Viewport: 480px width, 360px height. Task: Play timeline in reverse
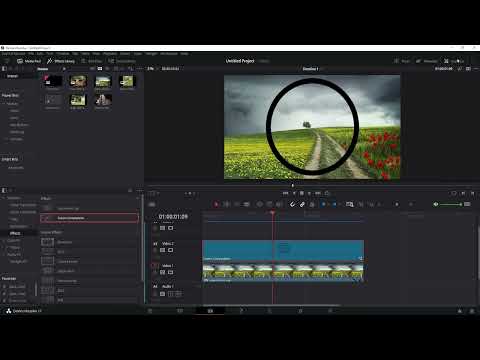coord(294,193)
